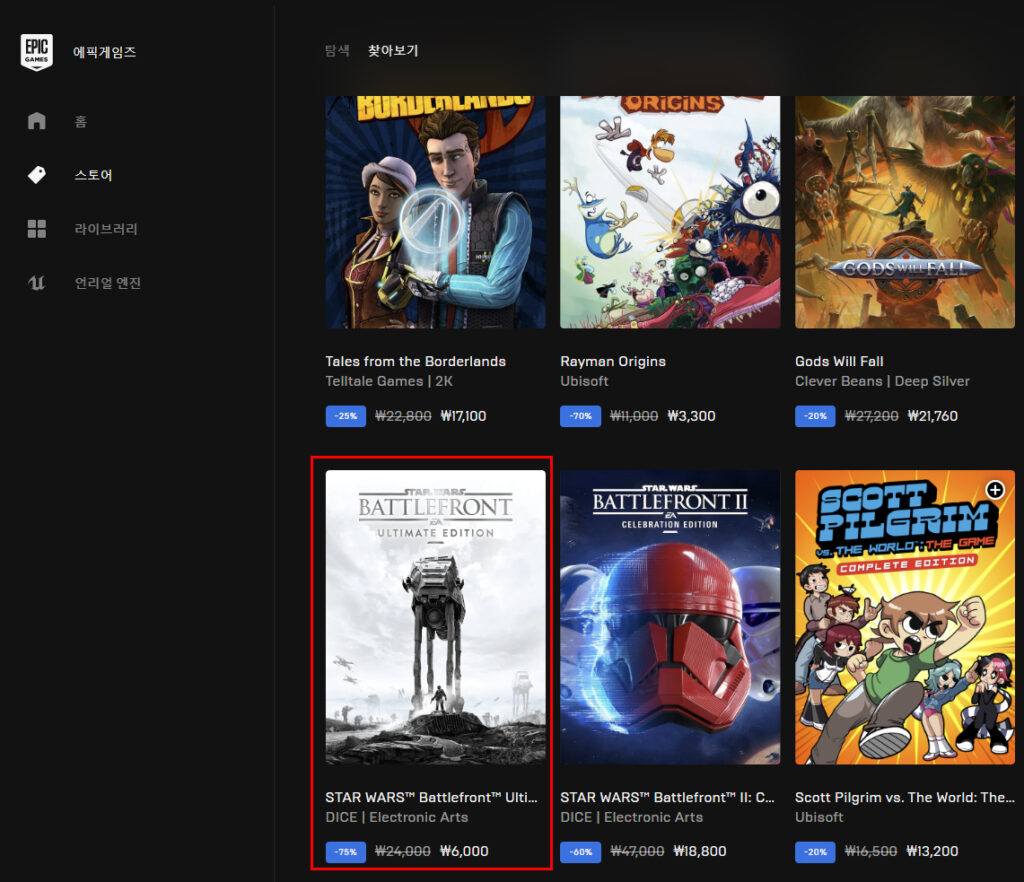Viewport: 1024px width, 882px height.
Task: Click Ubisoft text under Scott Pilgrim
Action: (819, 817)
